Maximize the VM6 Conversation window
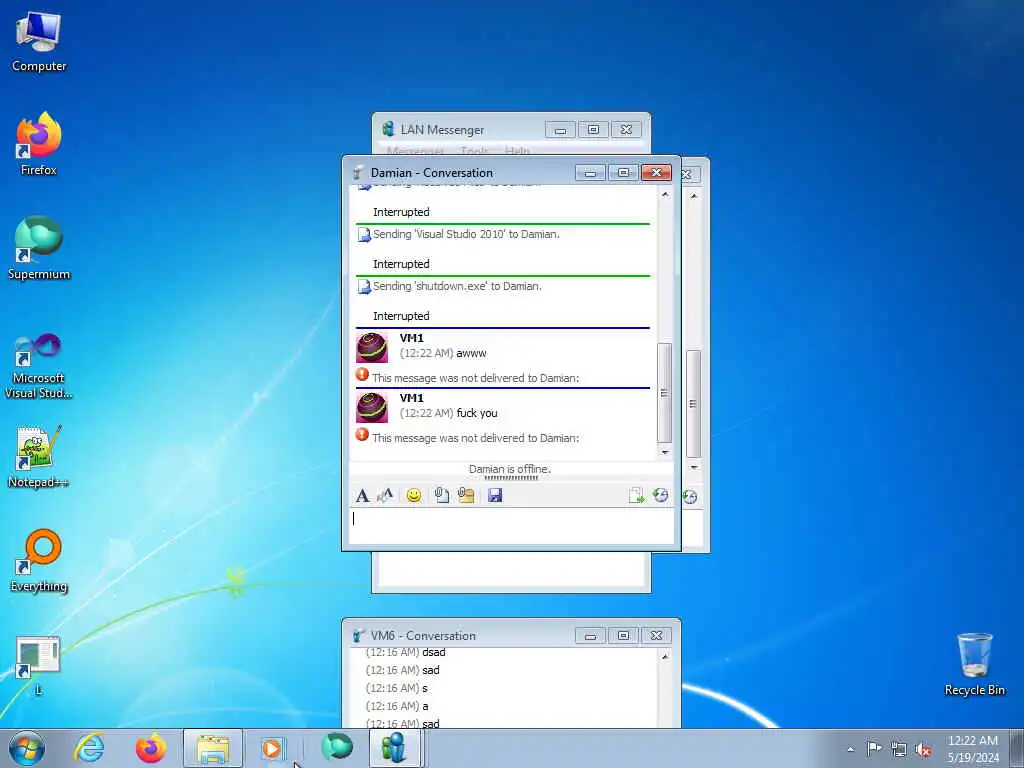1024x768 pixels. 623,635
